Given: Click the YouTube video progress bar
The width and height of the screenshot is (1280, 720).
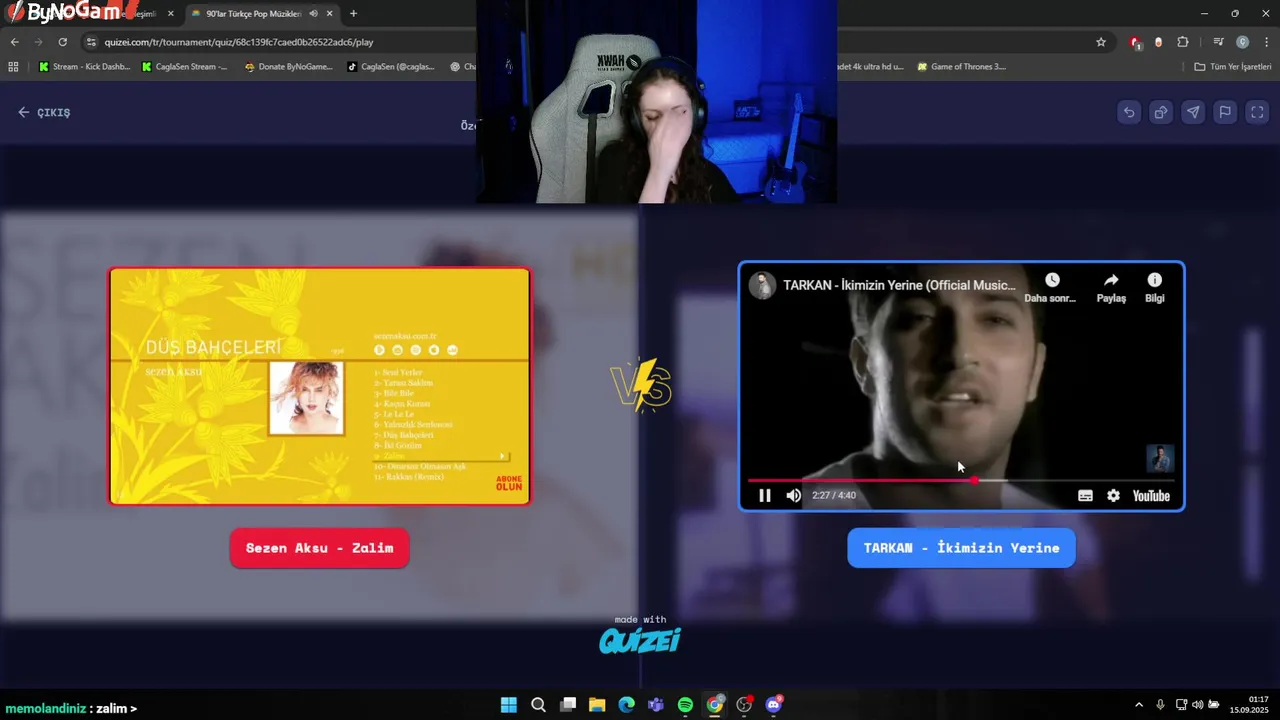Looking at the screenshot, I should click(x=961, y=481).
